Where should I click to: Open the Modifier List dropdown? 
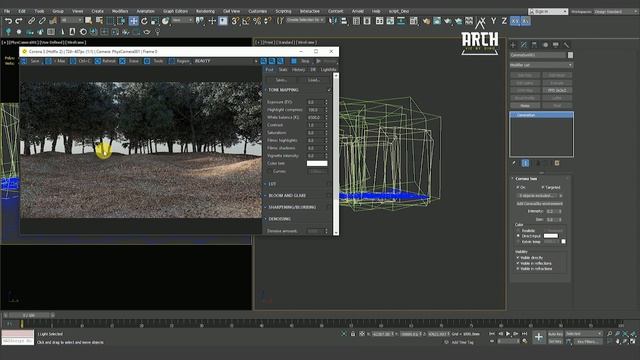[x=541, y=65]
